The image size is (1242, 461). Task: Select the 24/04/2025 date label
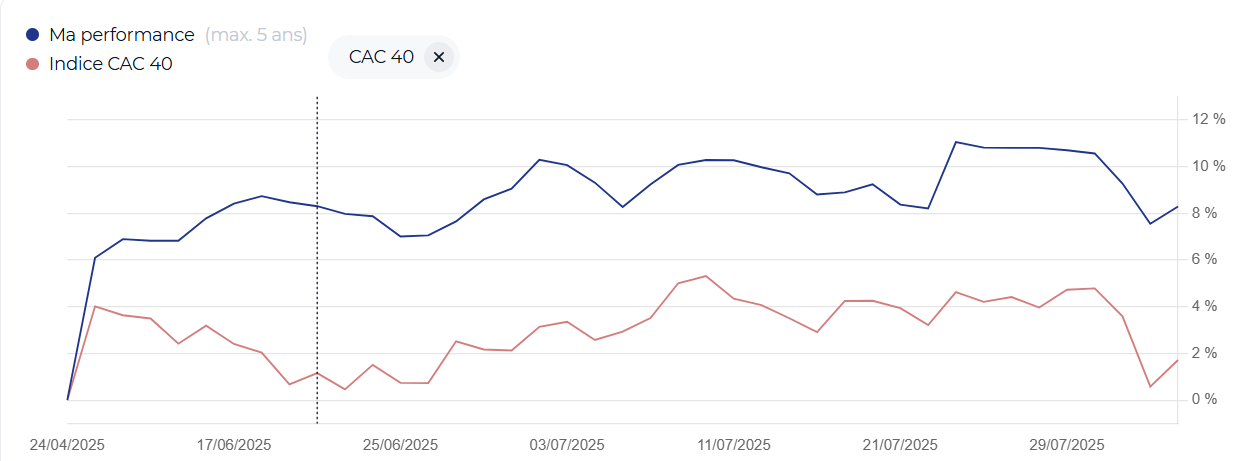(67, 445)
